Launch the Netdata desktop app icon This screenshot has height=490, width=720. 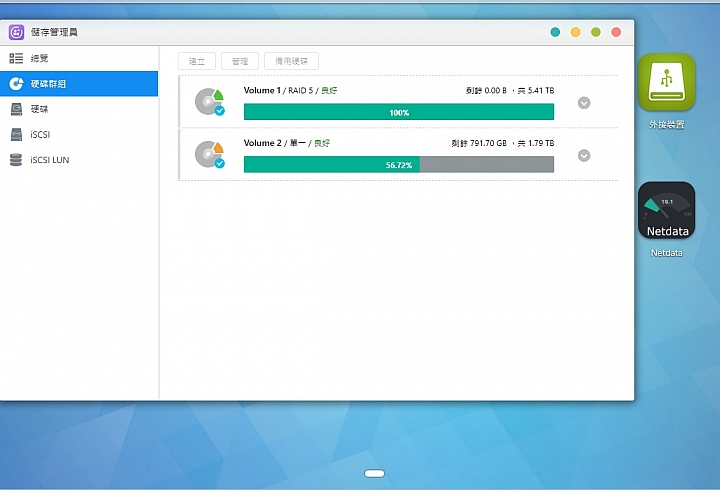click(x=666, y=210)
